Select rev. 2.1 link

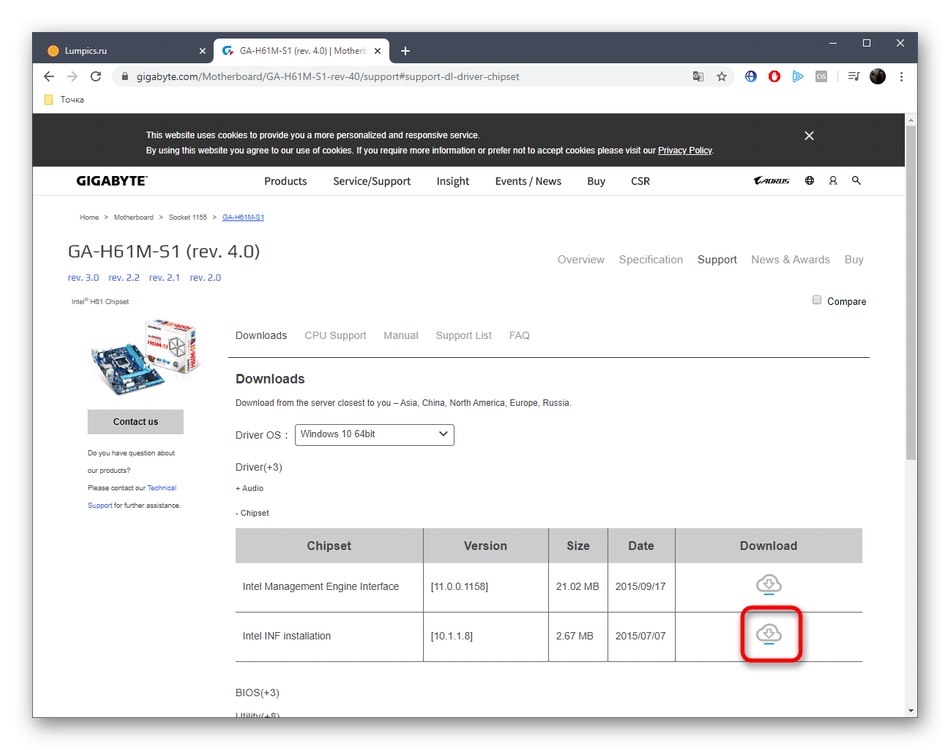point(164,277)
